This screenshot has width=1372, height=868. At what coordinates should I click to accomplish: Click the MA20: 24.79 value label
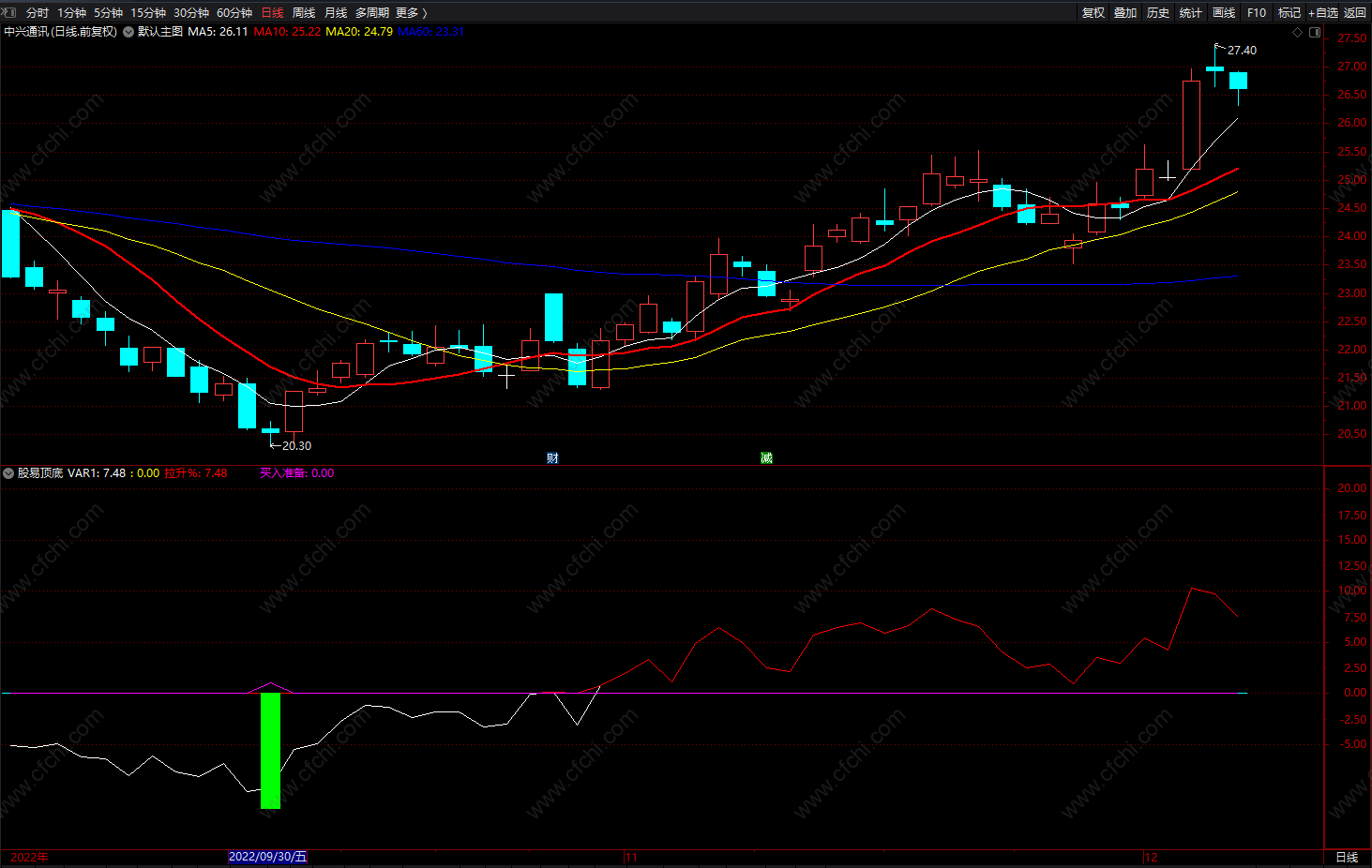click(359, 32)
